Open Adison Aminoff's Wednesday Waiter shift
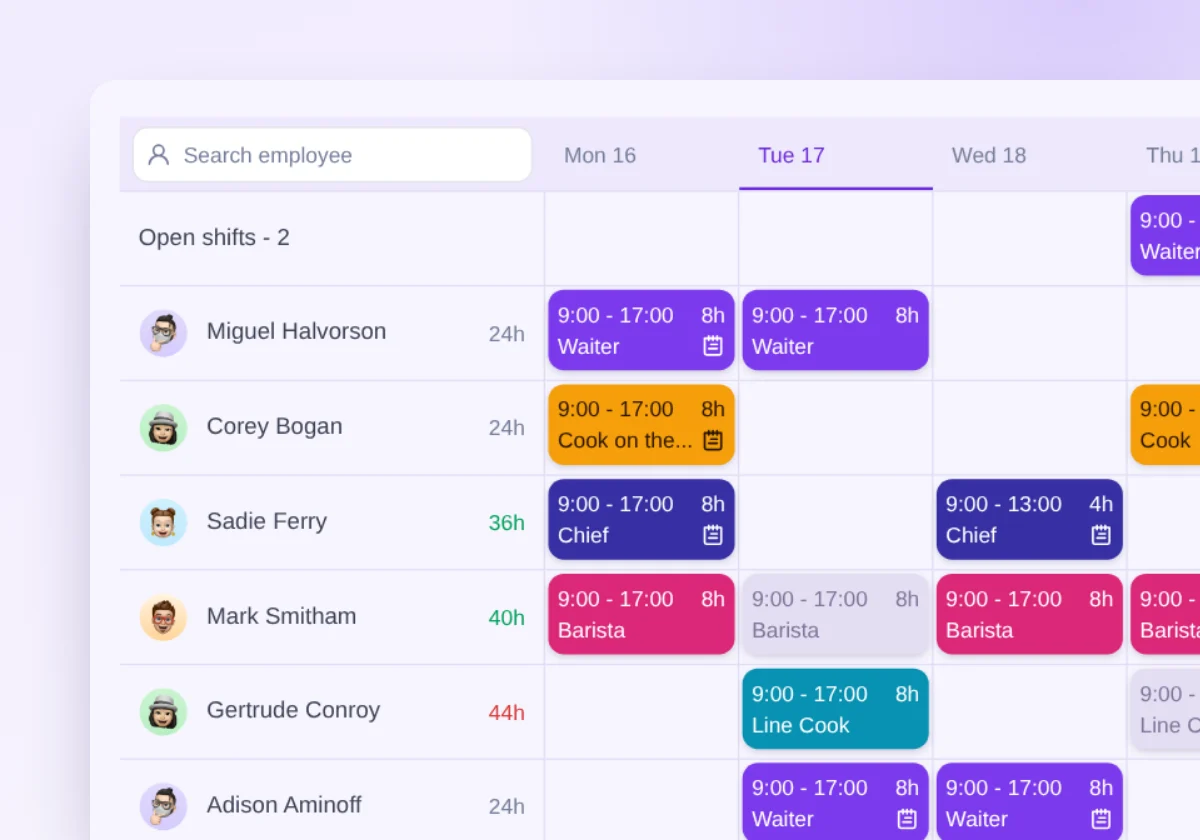This screenshot has height=840, width=1200. (x=1029, y=801)
